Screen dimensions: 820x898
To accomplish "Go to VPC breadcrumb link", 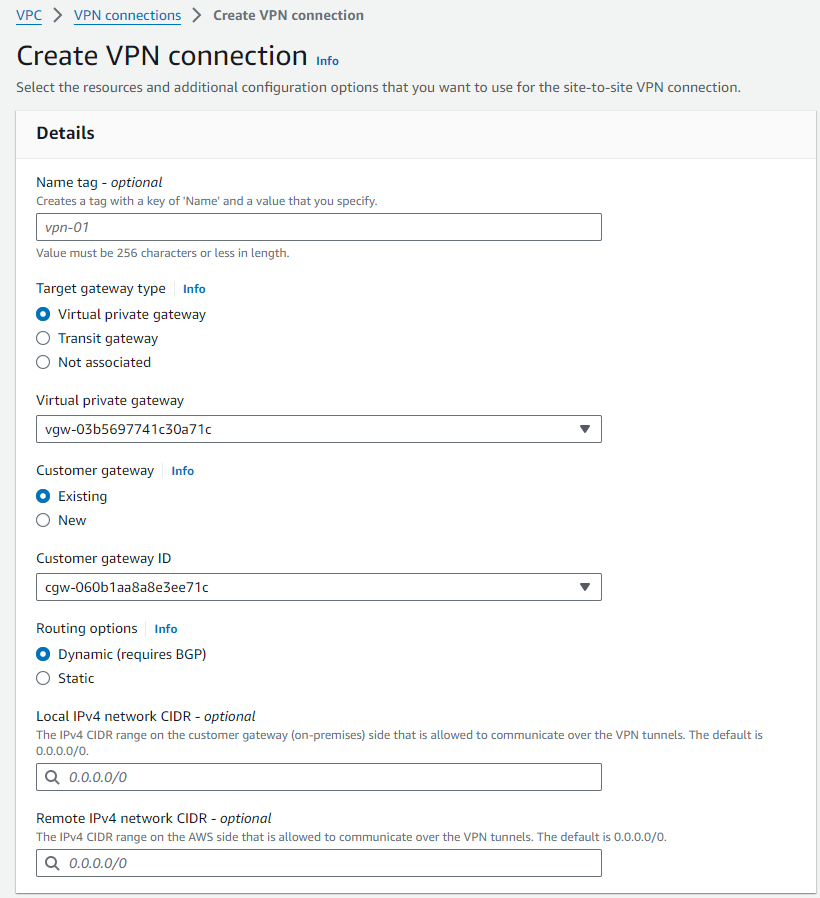I will click(x=29, y=16).
